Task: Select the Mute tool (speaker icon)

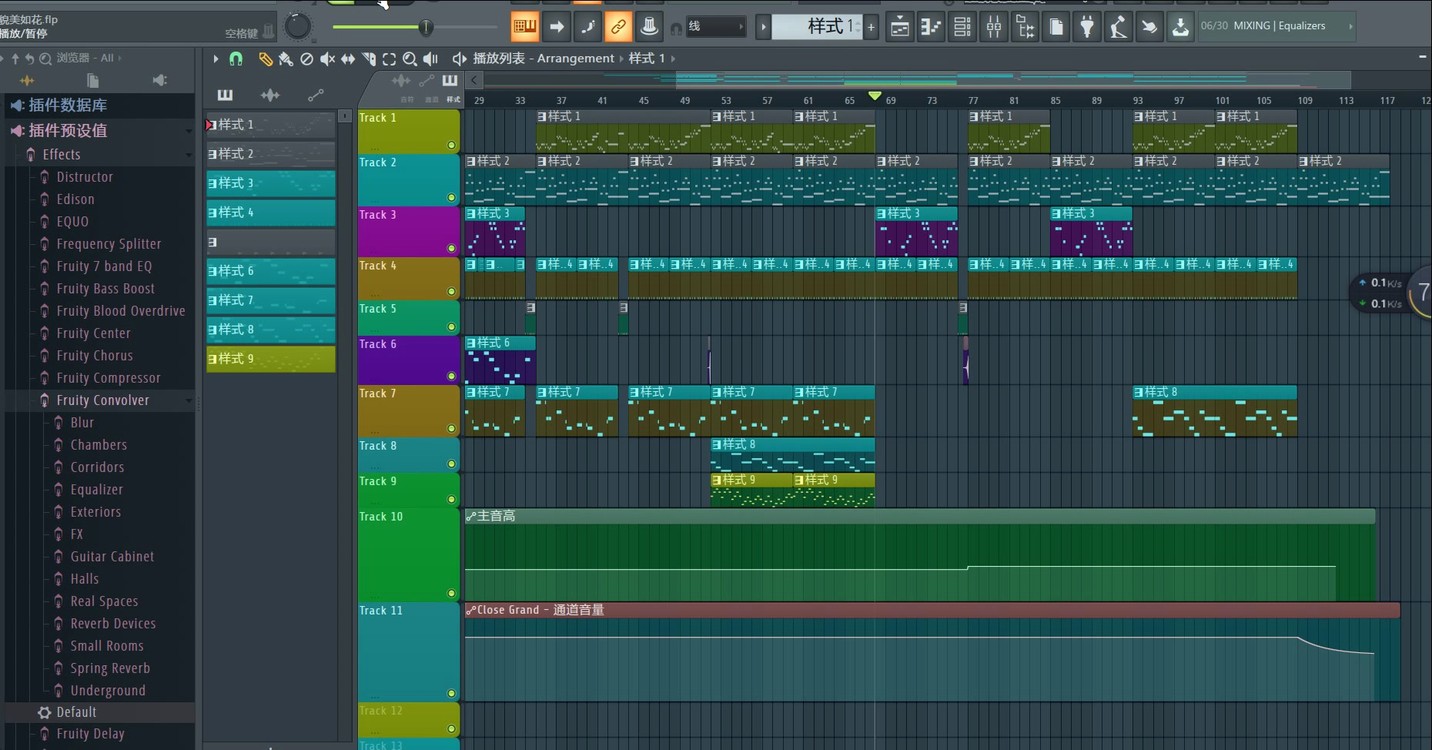Action: (327, 60)
